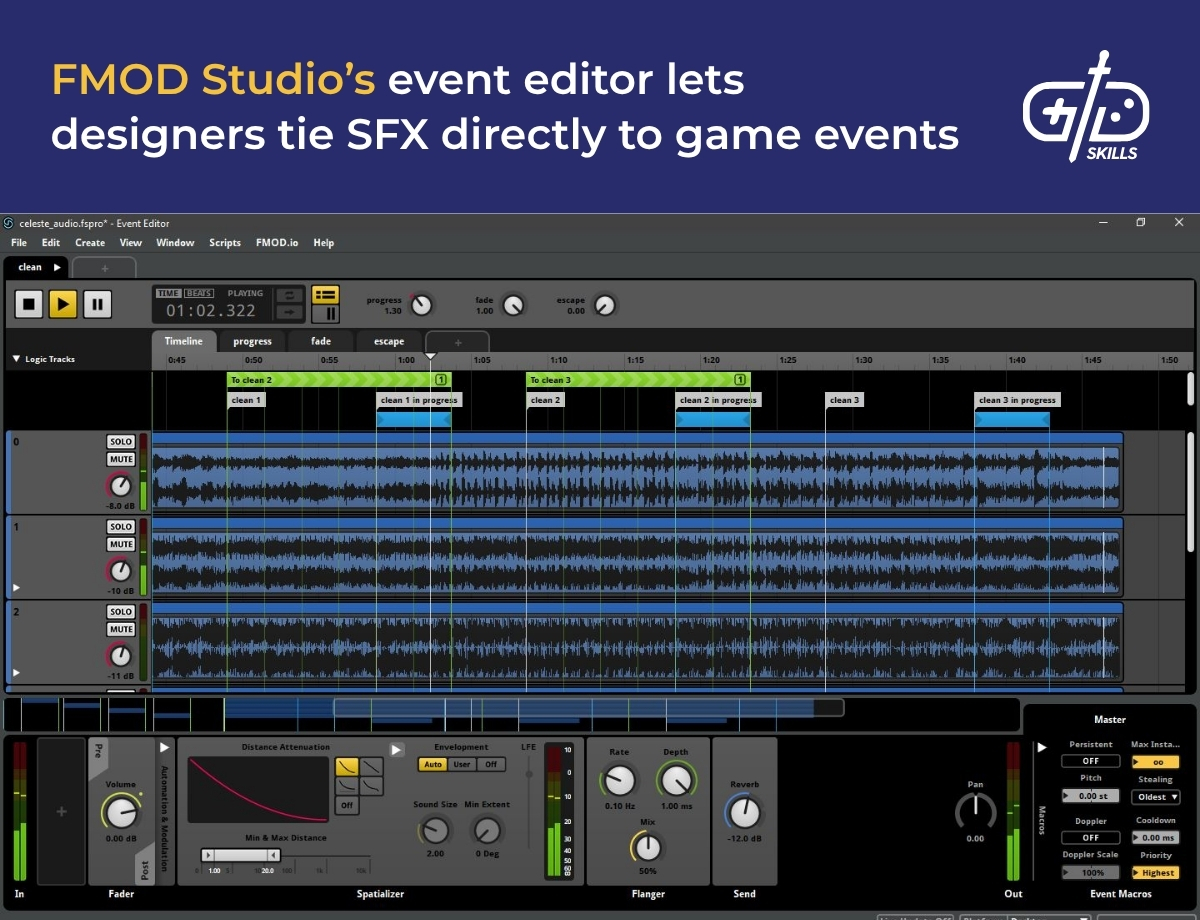Solo the topmost audio track
This screenshot has height=920, width=1200.
(120, 440)
